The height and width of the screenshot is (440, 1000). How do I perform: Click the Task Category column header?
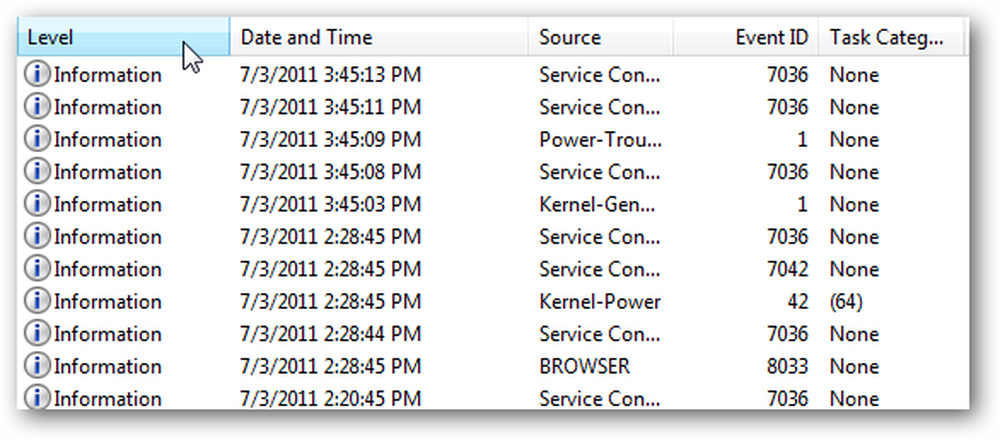[890, 38]
